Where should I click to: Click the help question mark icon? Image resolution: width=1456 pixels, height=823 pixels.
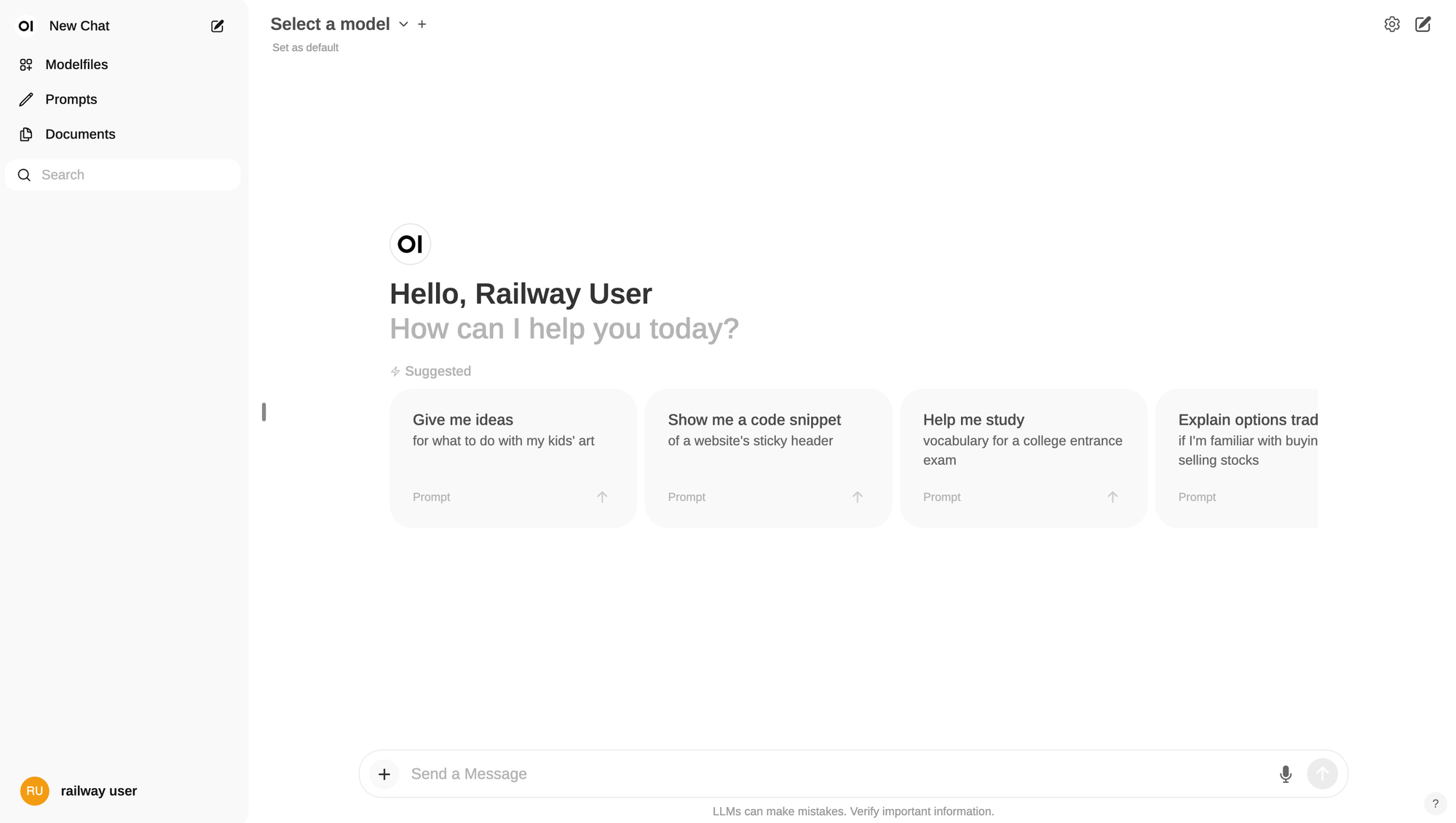coord(1435,804)
